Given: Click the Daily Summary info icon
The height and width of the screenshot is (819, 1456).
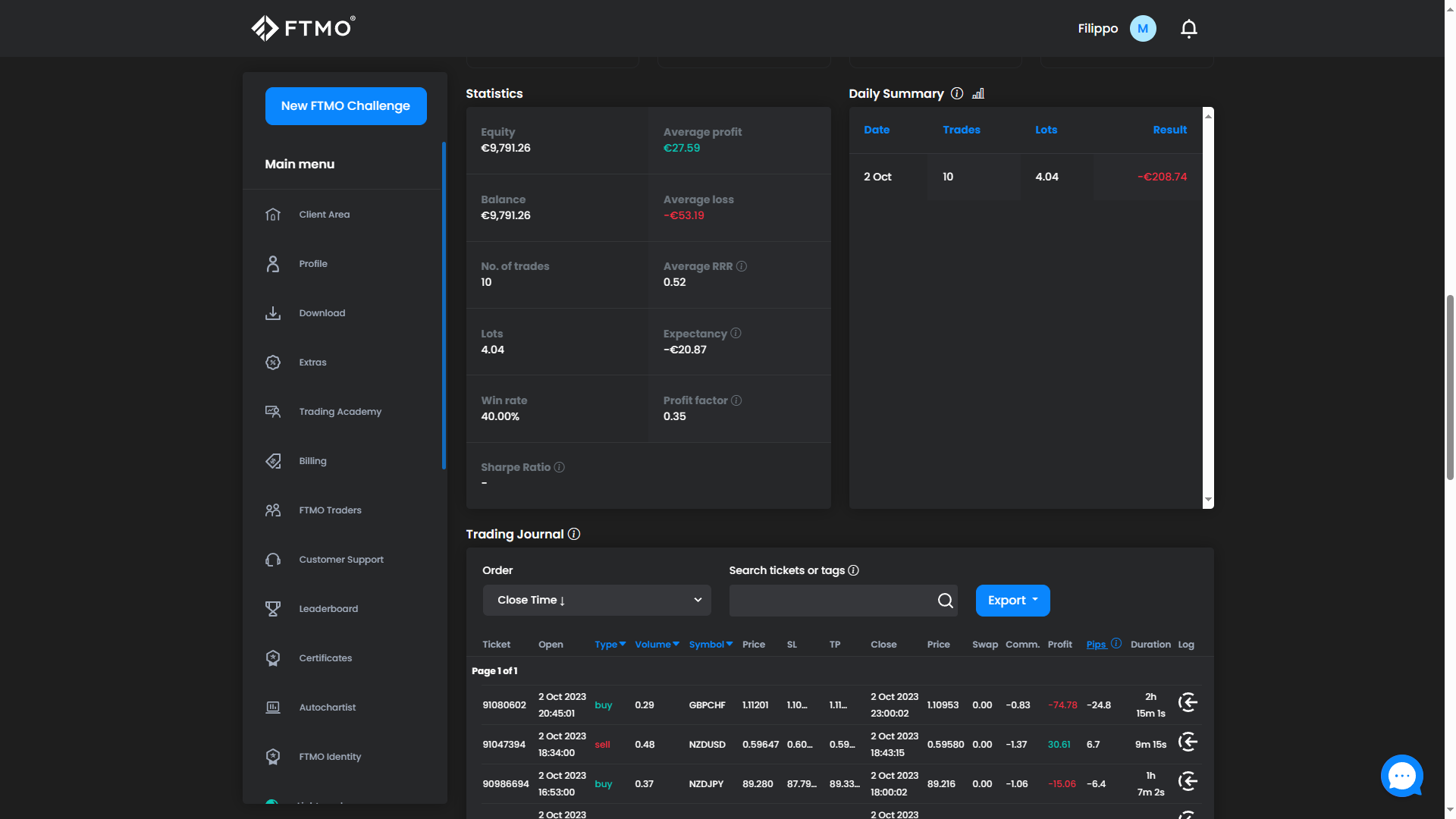Looking at the screenshot, I should click(957, 93).
